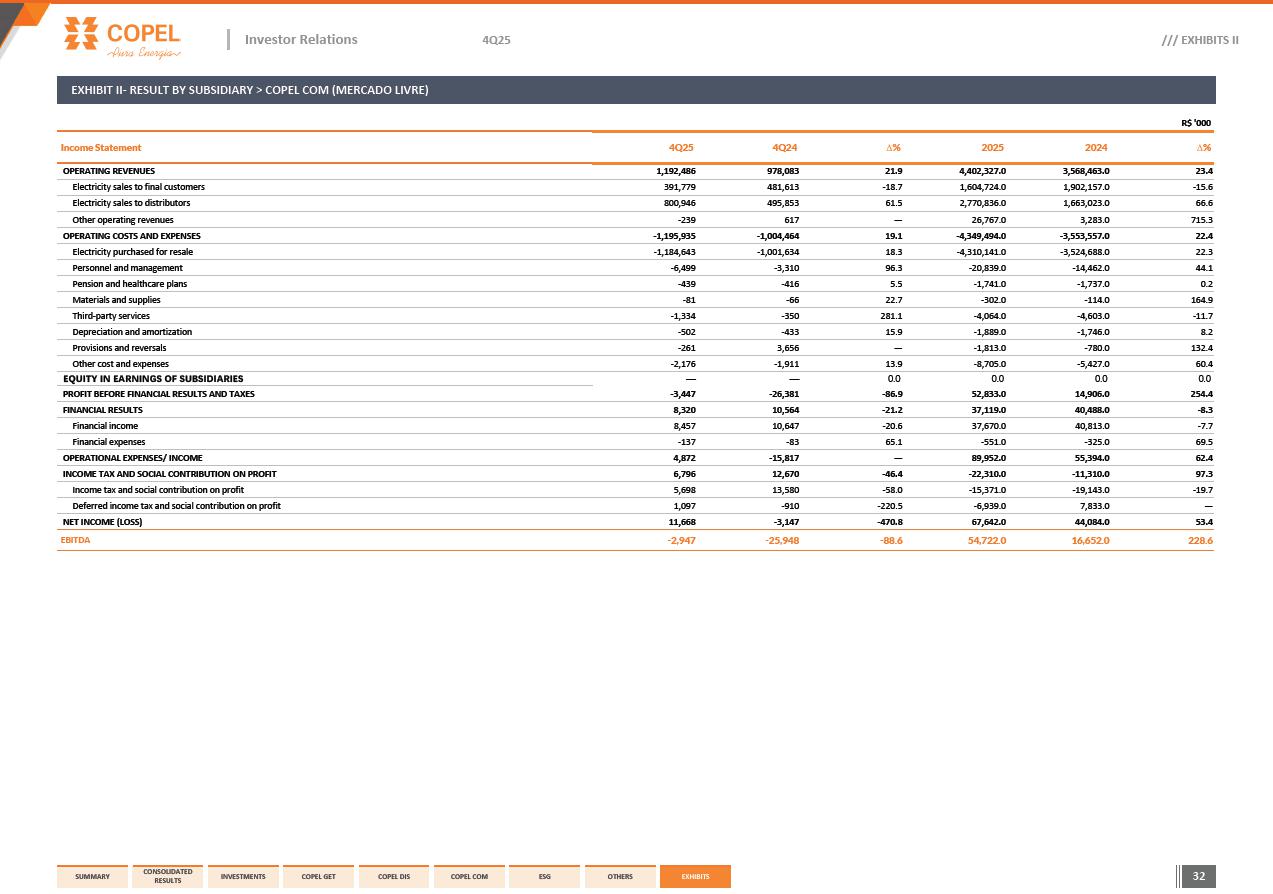Viewport: 1273px width, 894px height.
Task: Click the 4Q25 label in page header
Action: click(496, 40)
